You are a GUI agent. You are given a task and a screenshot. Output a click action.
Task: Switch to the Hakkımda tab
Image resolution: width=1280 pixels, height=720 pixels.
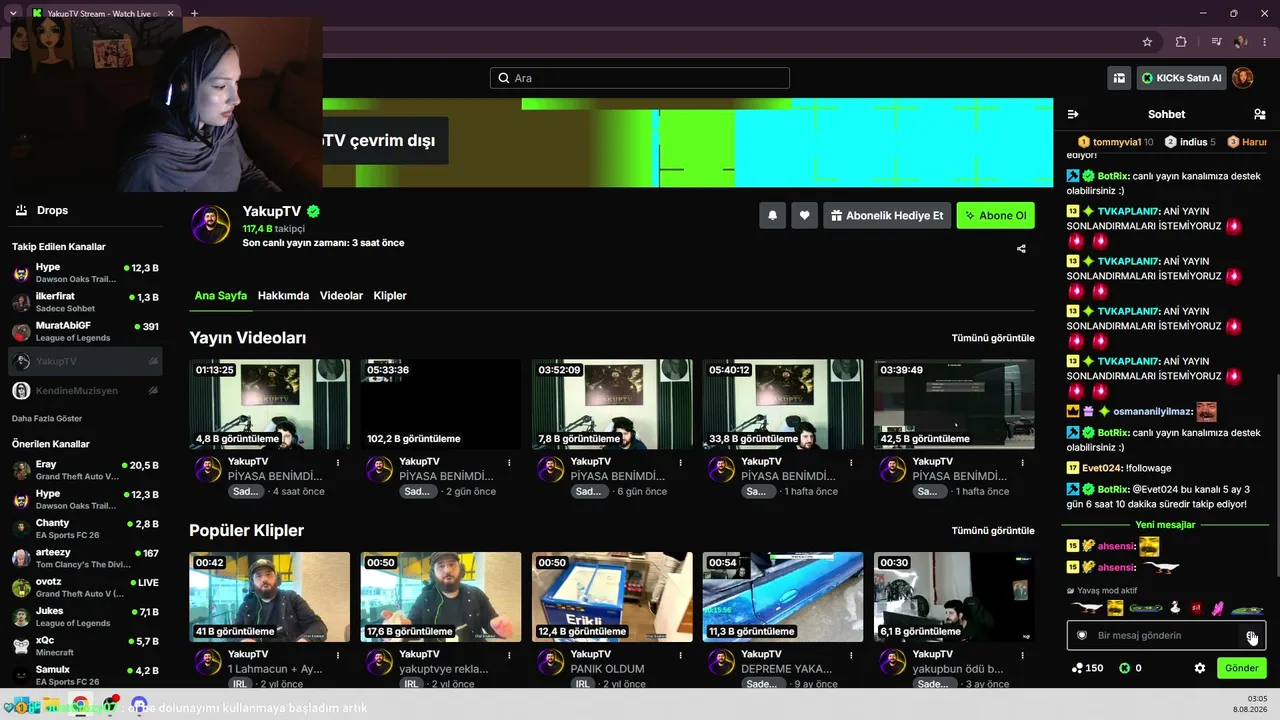point(283,296)
